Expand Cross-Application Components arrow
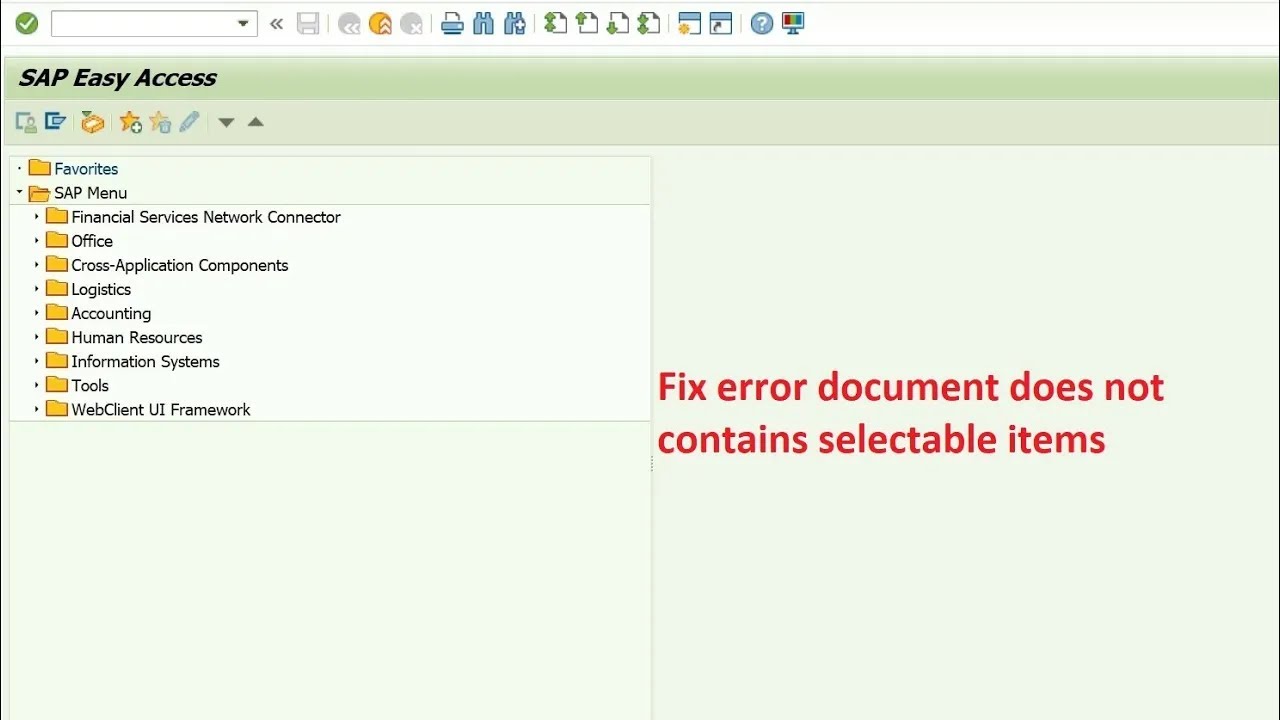This screenshot has width=1280, height=720. pos(37,264)
